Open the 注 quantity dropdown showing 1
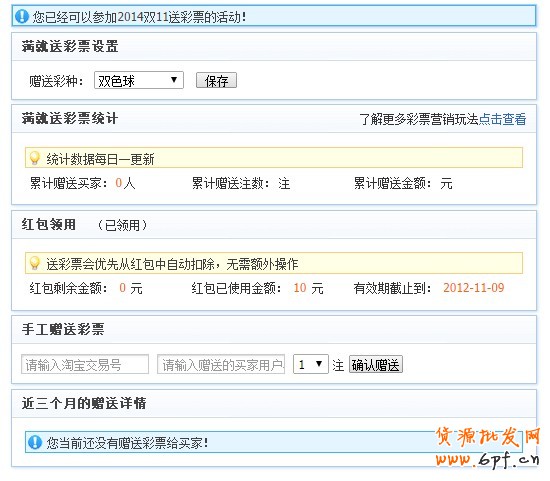This screenshot has width=550, height=481. click(x=310, y=365)
